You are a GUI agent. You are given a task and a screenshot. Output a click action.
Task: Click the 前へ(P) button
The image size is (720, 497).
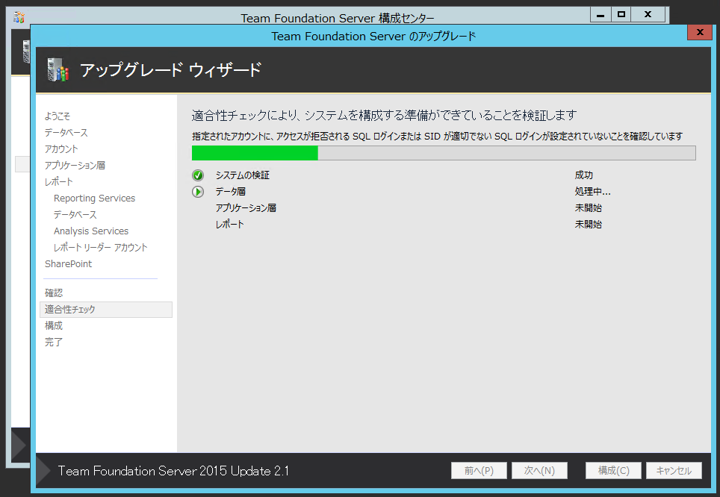click(x=478, y=470)
